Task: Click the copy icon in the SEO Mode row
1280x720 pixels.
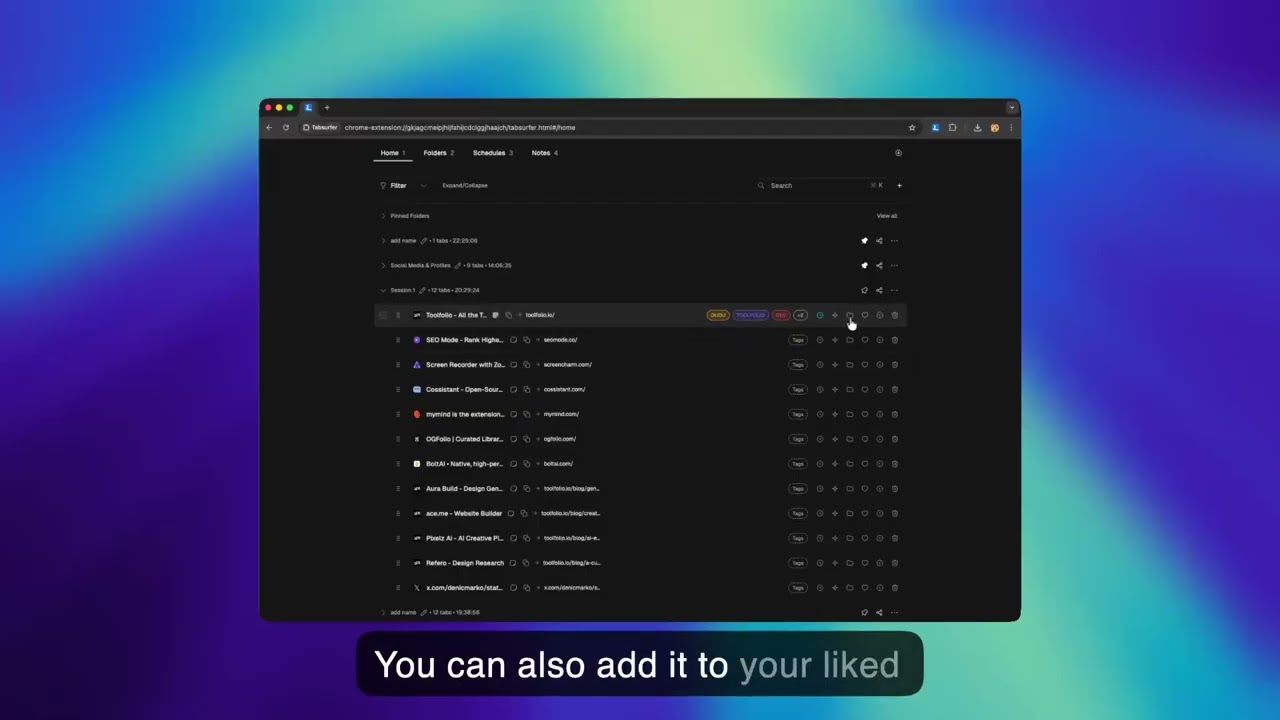Action: pyautogui.click(x=527, y=340)
